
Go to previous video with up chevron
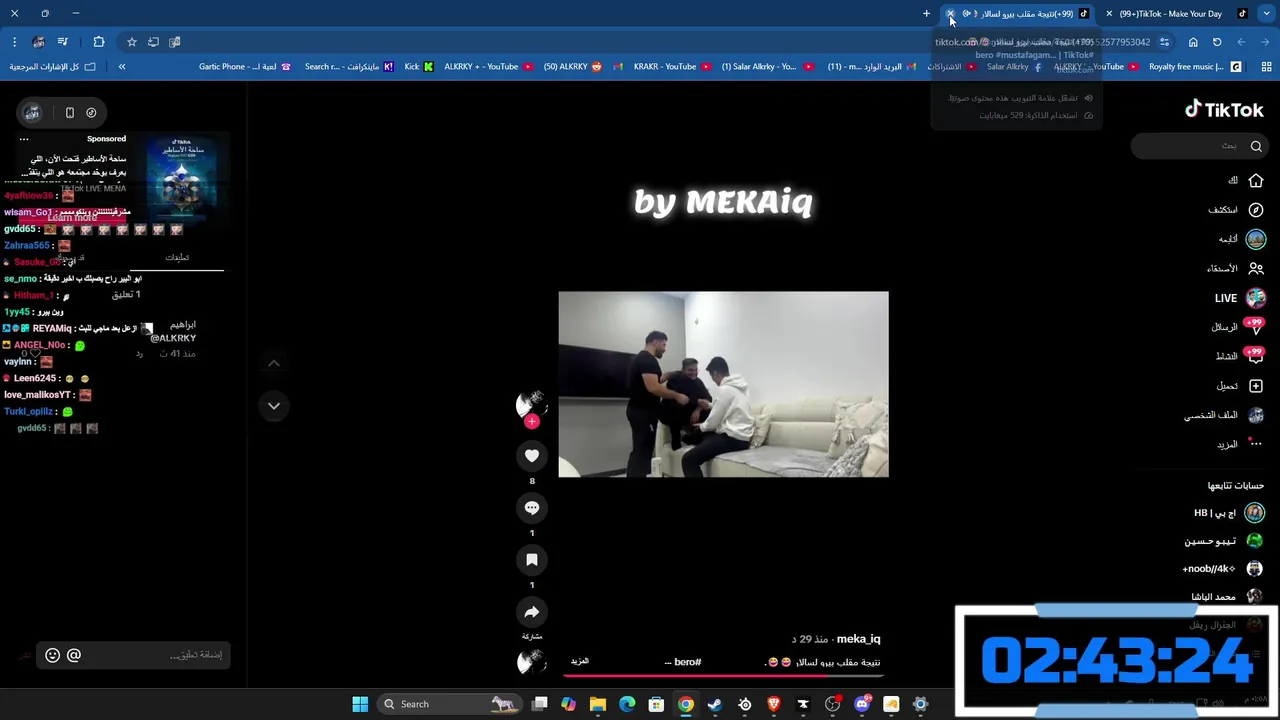point(274,363)
